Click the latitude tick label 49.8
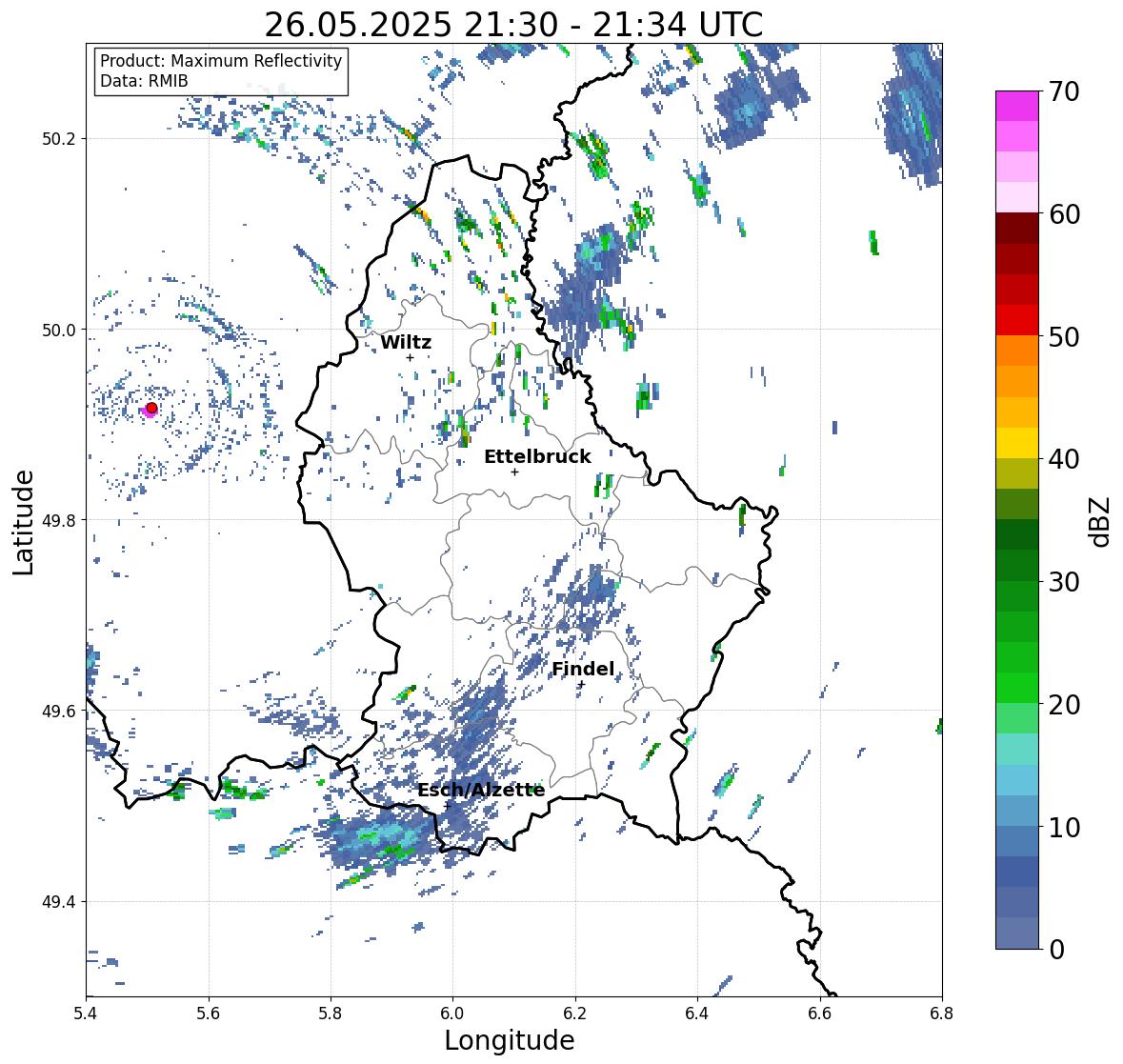1123x1064 pixels. tap(59, 520)
